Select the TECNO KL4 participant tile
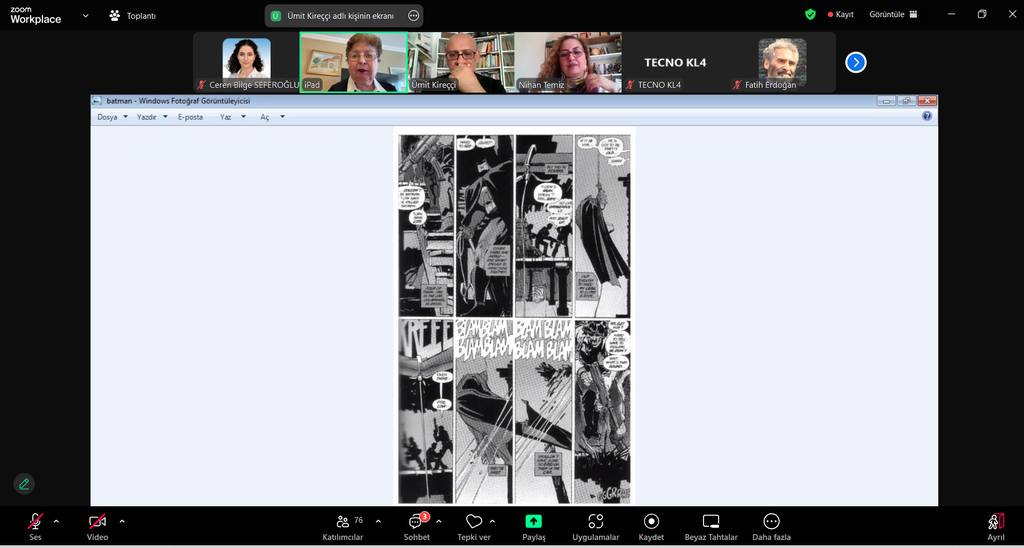The image size is (1024, 548). point(675,63)
